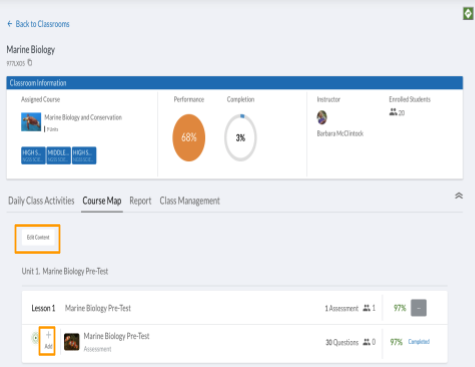Copy the classroom code 977LX05
475x367 pixels.
pos(30,63)
